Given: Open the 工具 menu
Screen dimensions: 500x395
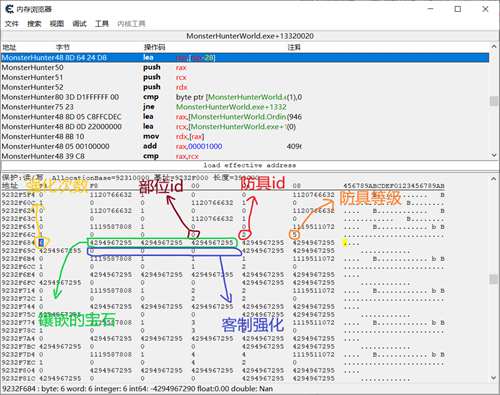Looking at the screenshot, I should pos(102,24).
